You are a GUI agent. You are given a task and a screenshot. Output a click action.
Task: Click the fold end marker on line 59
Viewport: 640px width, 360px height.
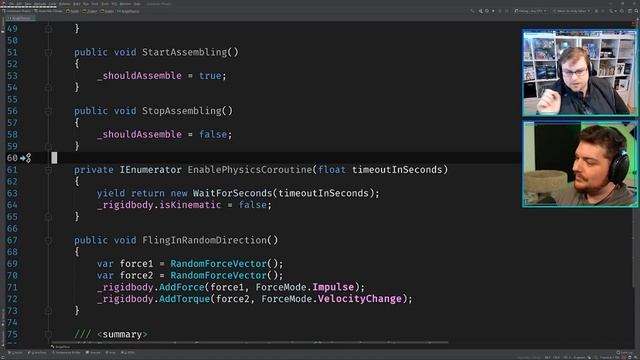(48, 146)
